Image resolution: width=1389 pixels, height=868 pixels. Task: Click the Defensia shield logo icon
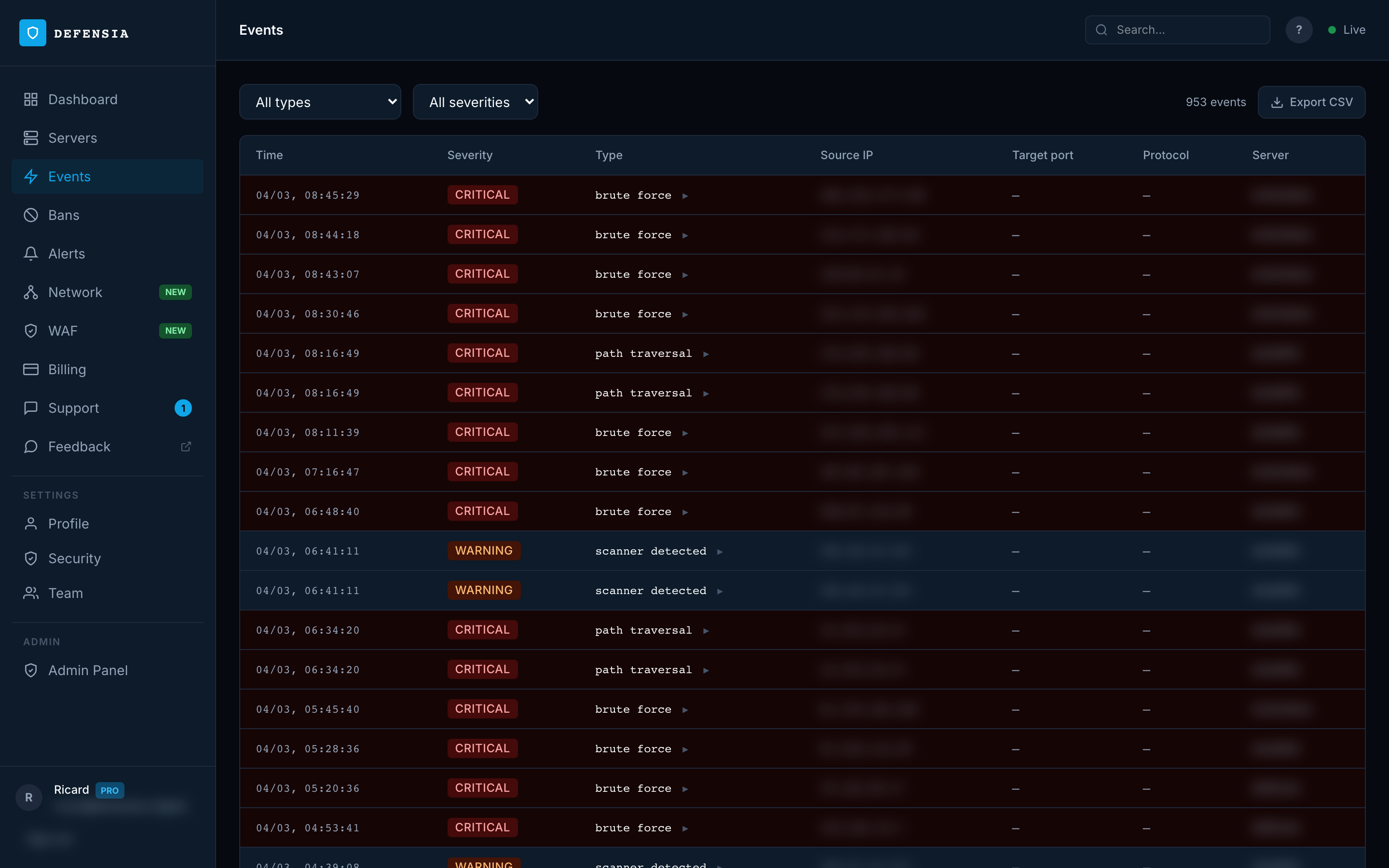click(x=33, y=33)
